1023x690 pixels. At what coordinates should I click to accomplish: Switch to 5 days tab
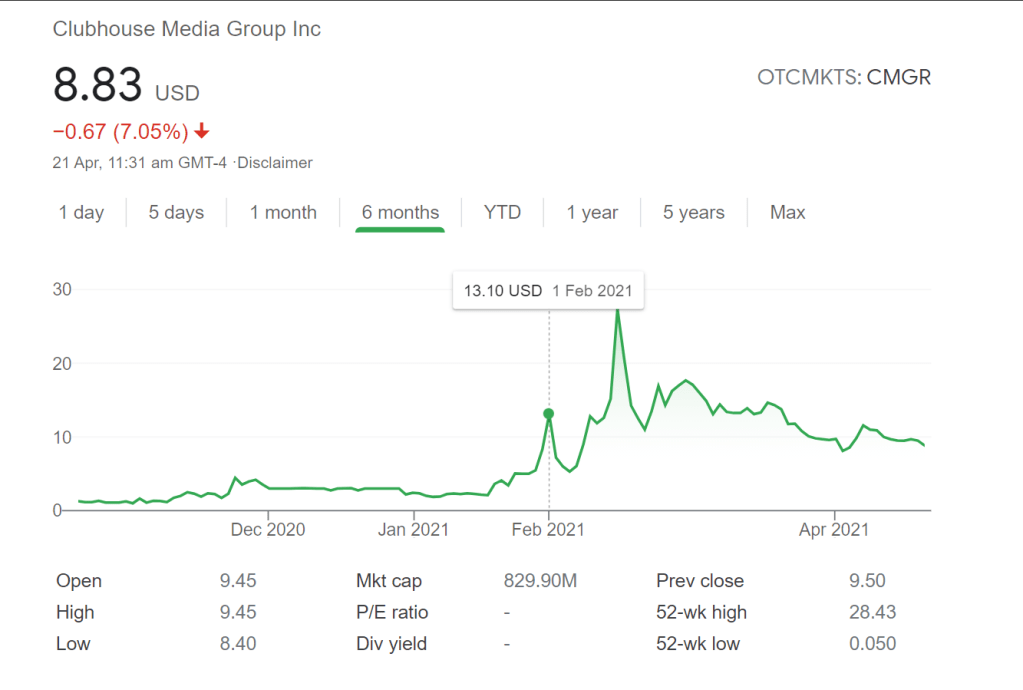pos(176,212)
